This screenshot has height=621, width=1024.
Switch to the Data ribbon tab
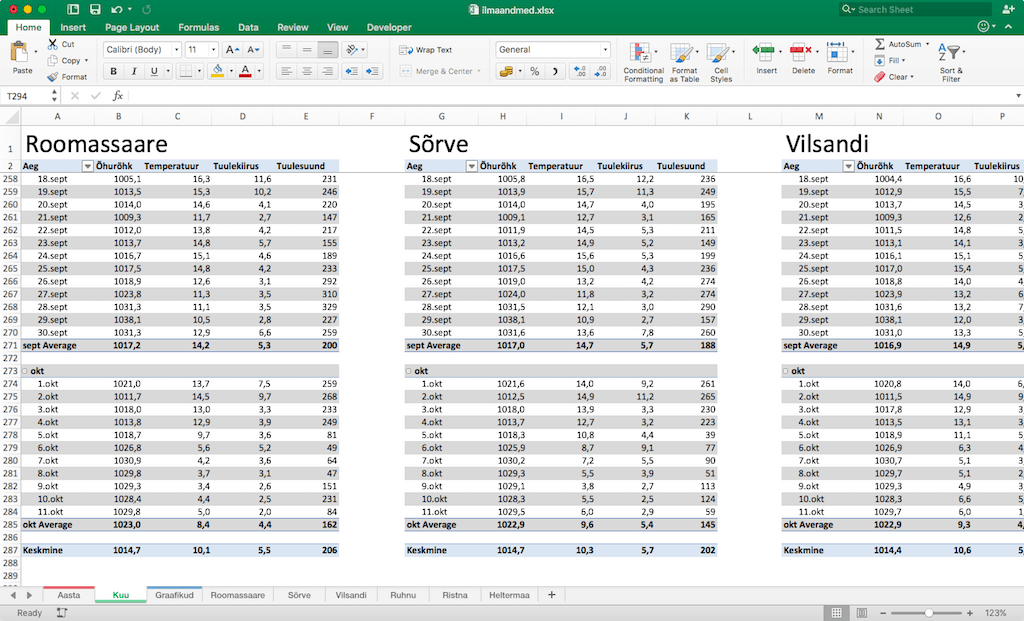coord(248,27)
